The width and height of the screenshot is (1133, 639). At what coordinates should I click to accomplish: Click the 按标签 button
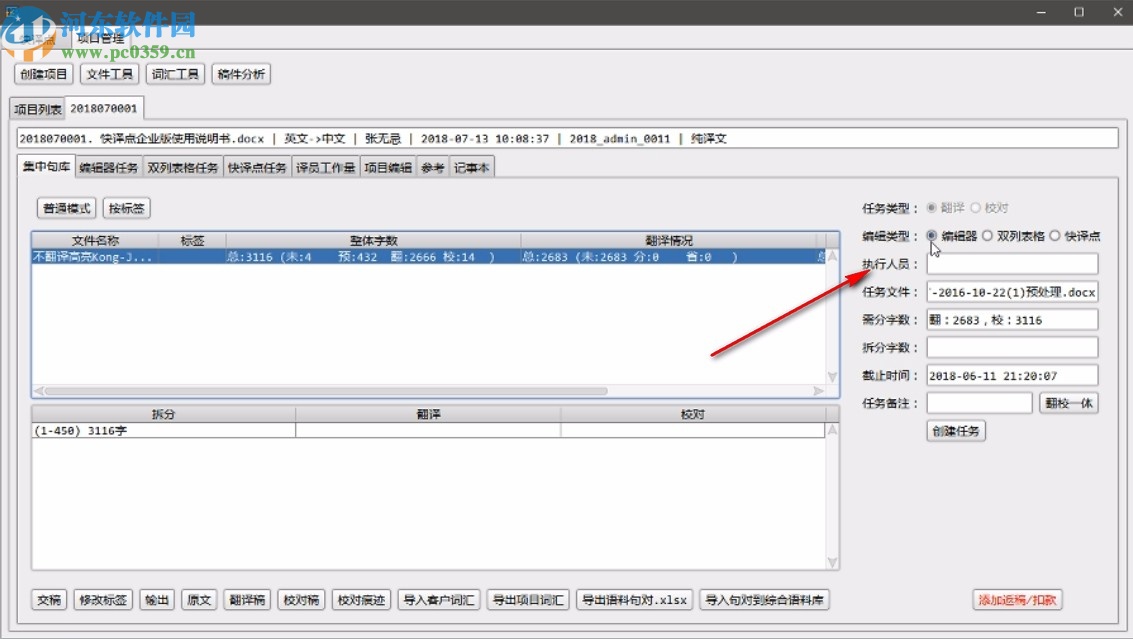point(126,208)
